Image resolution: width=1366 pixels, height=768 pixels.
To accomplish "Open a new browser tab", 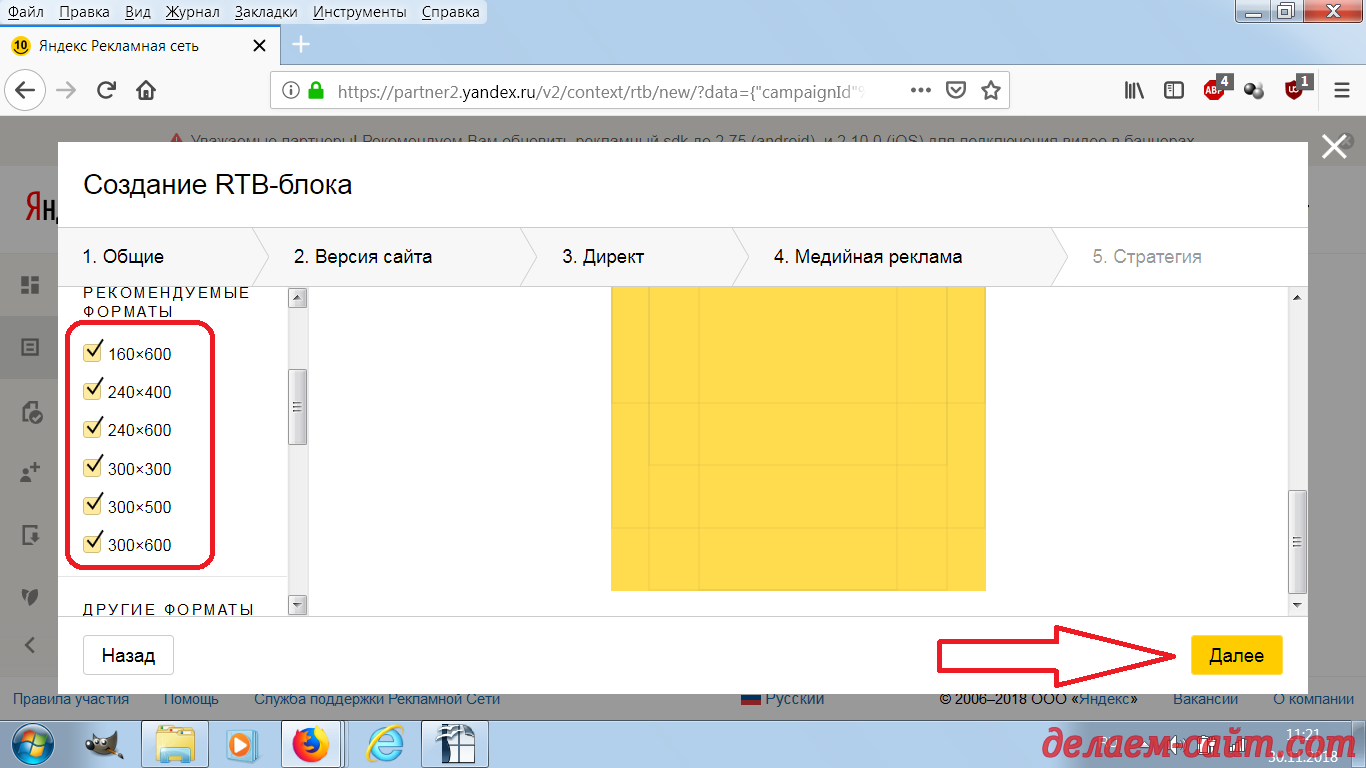I will click(x=301, y=45).
